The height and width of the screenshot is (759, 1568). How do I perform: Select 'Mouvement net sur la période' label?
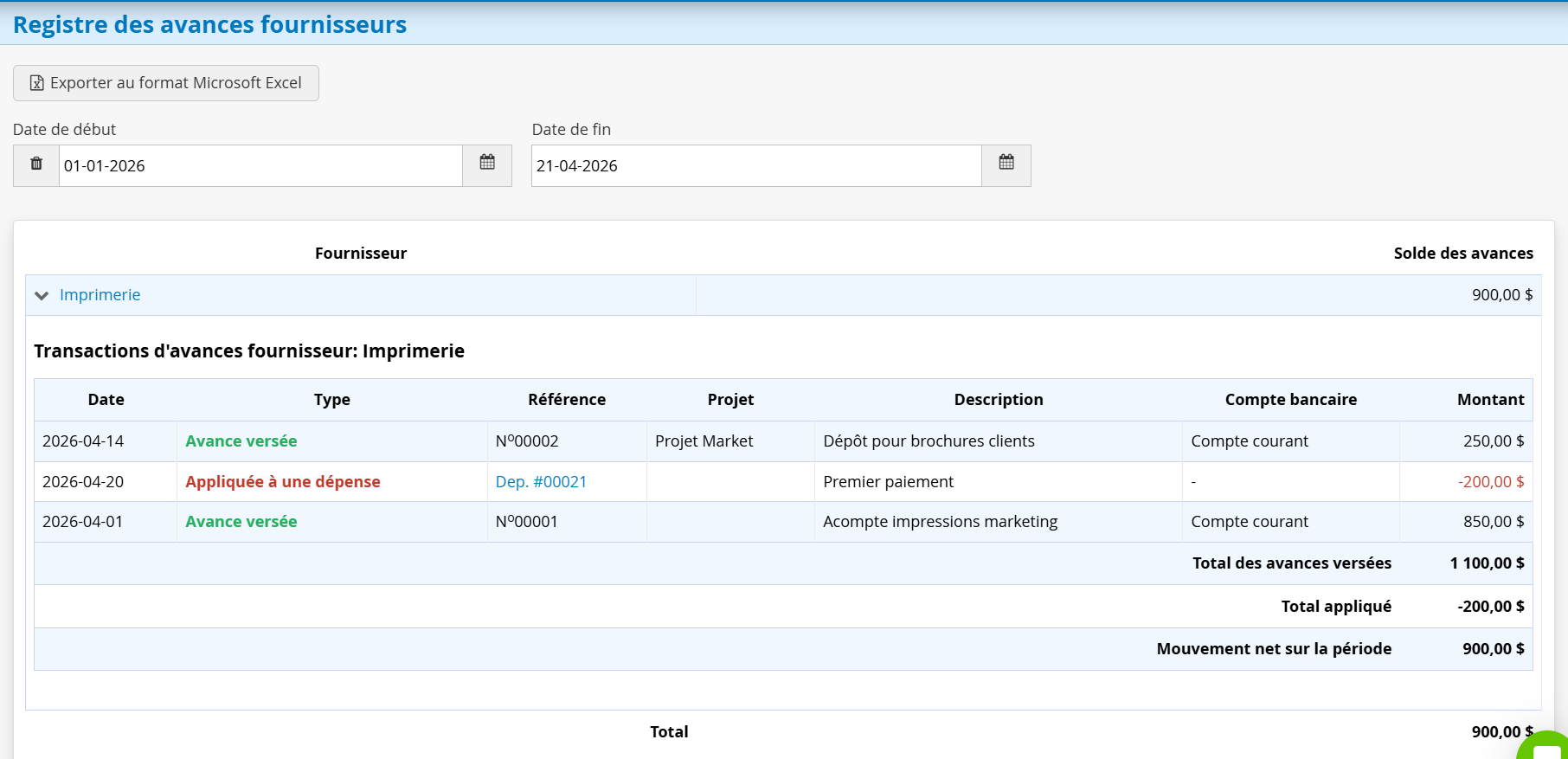(x=1274, y=649)
